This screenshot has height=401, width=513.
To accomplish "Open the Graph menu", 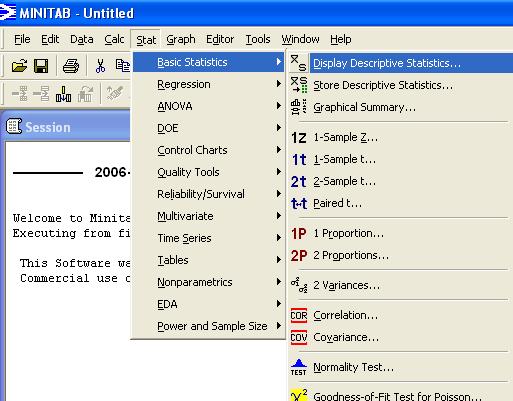I will pos(181,39).
